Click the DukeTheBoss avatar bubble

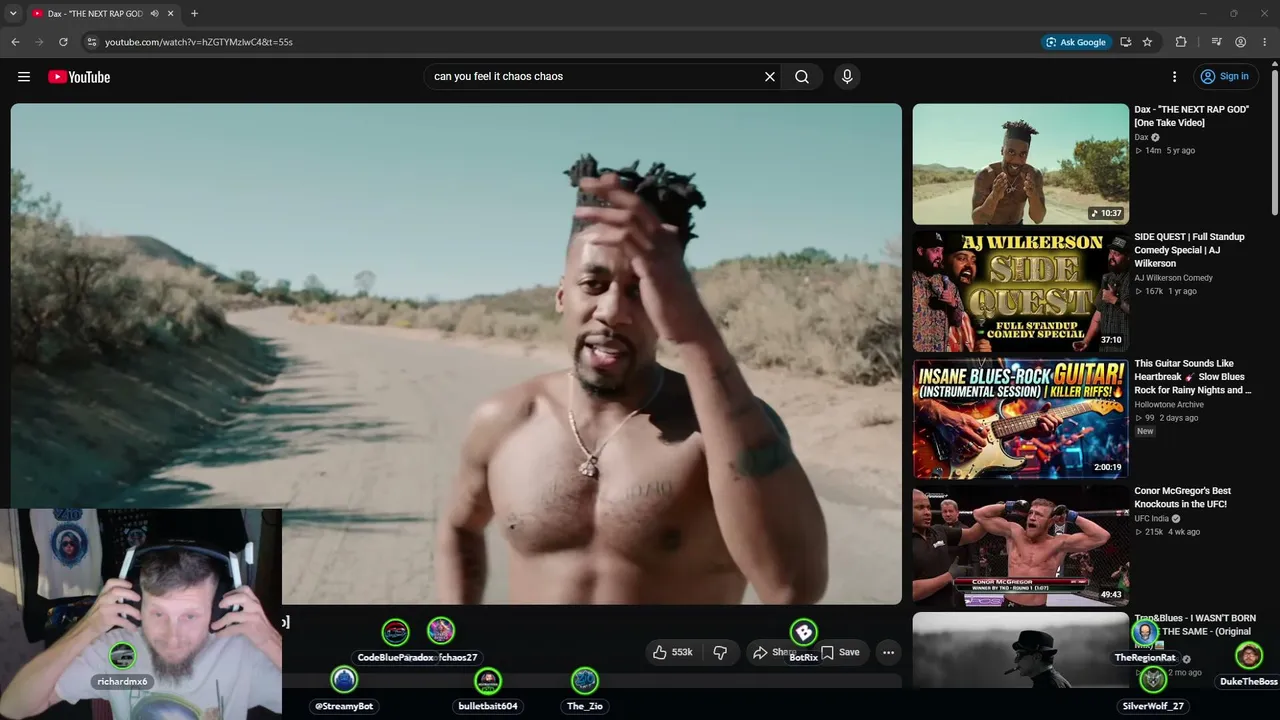pyautogui.click(x=1248, y=656)
